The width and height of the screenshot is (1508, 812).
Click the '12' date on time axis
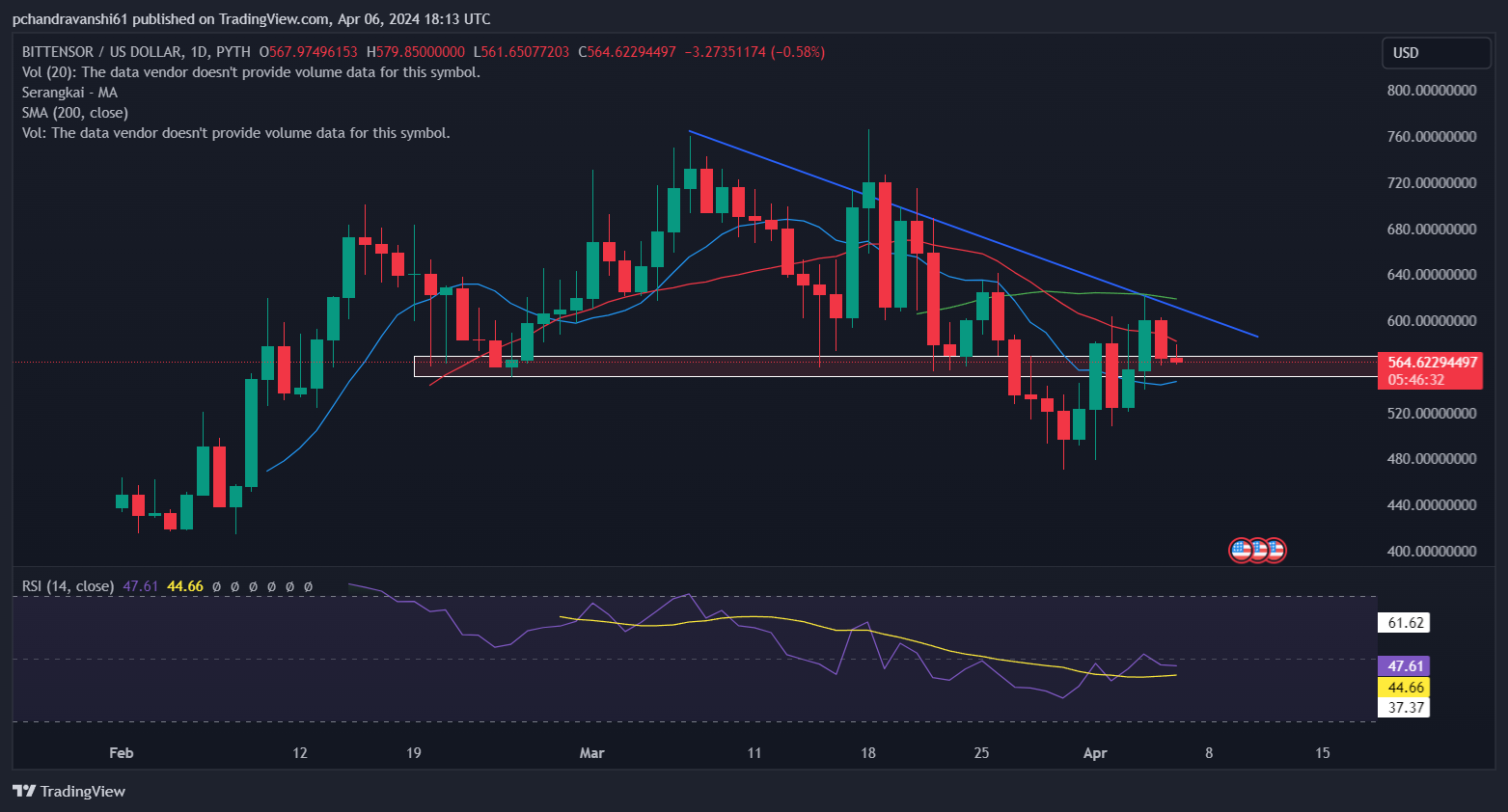pos(300,753)
